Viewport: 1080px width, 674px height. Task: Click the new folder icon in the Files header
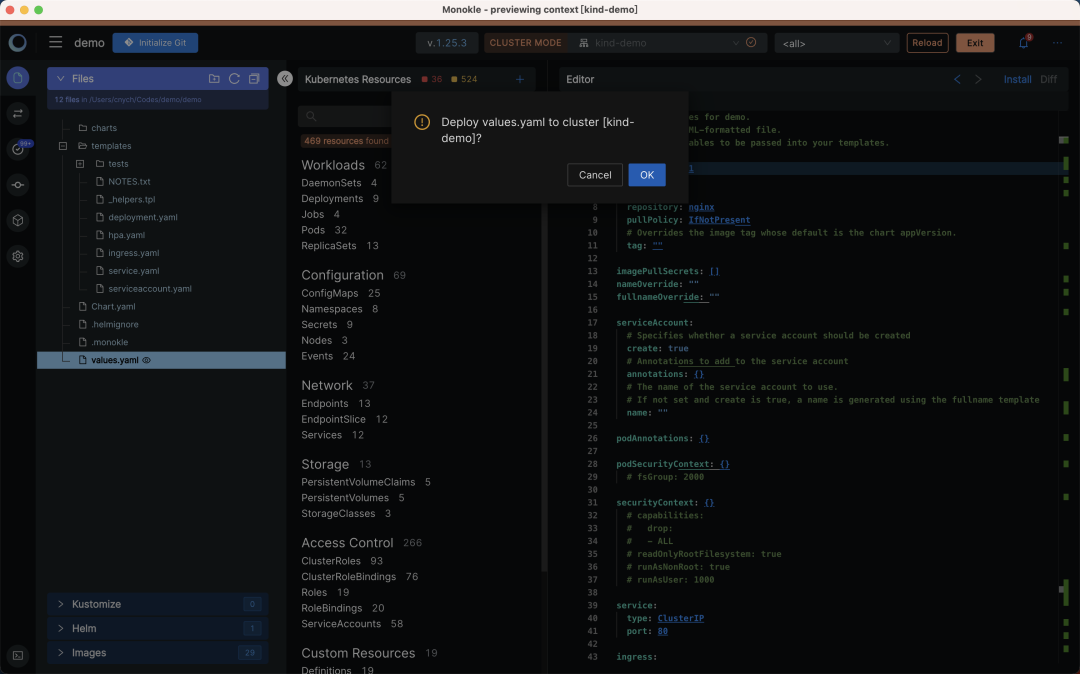(x=214, y=79)
